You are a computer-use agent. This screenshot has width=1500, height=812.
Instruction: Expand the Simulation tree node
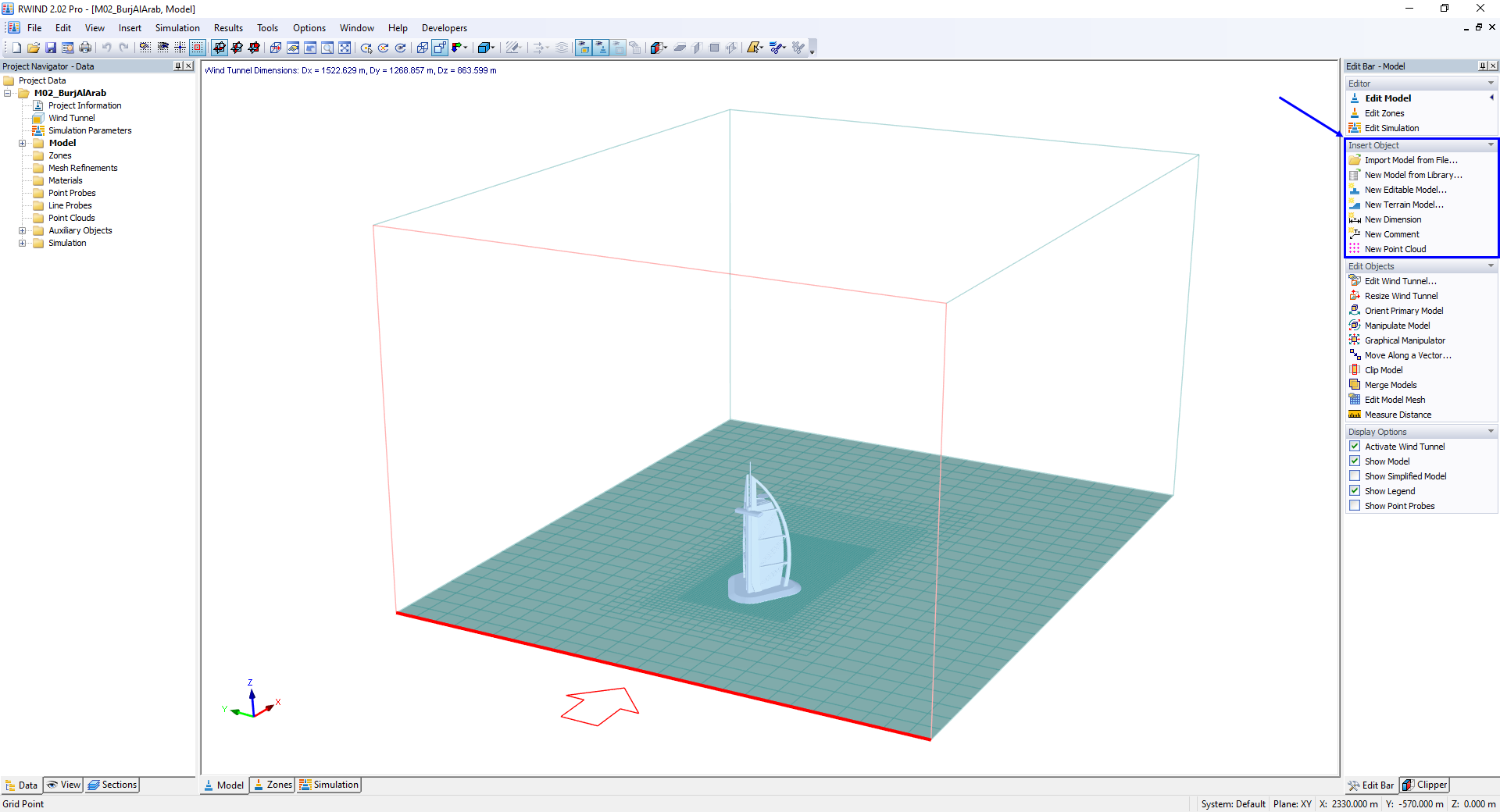[23, 243]
